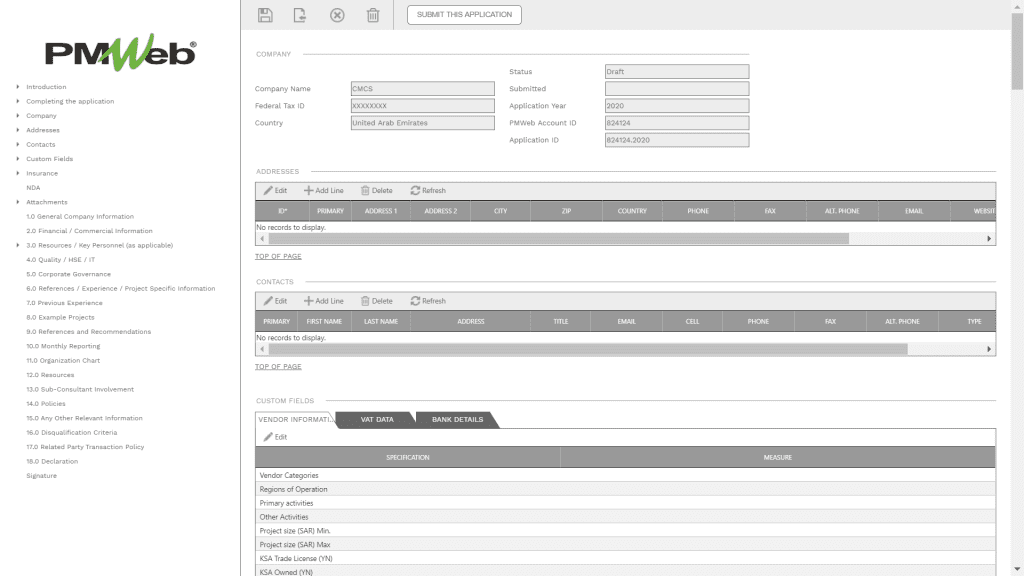This screenshot has height=576, width=1024.
Task: Expand the Attachments tree node
Action: (18, 202)
